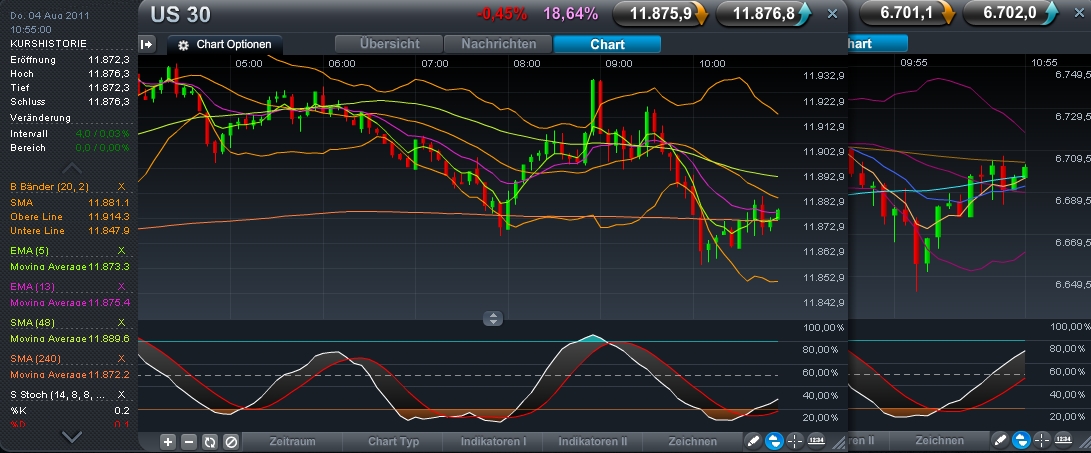Image resolution: width=1091 pixels, height=453 pixels.
Task: Open Zeichnen menu in right chart window
Action: click(939, 440)
